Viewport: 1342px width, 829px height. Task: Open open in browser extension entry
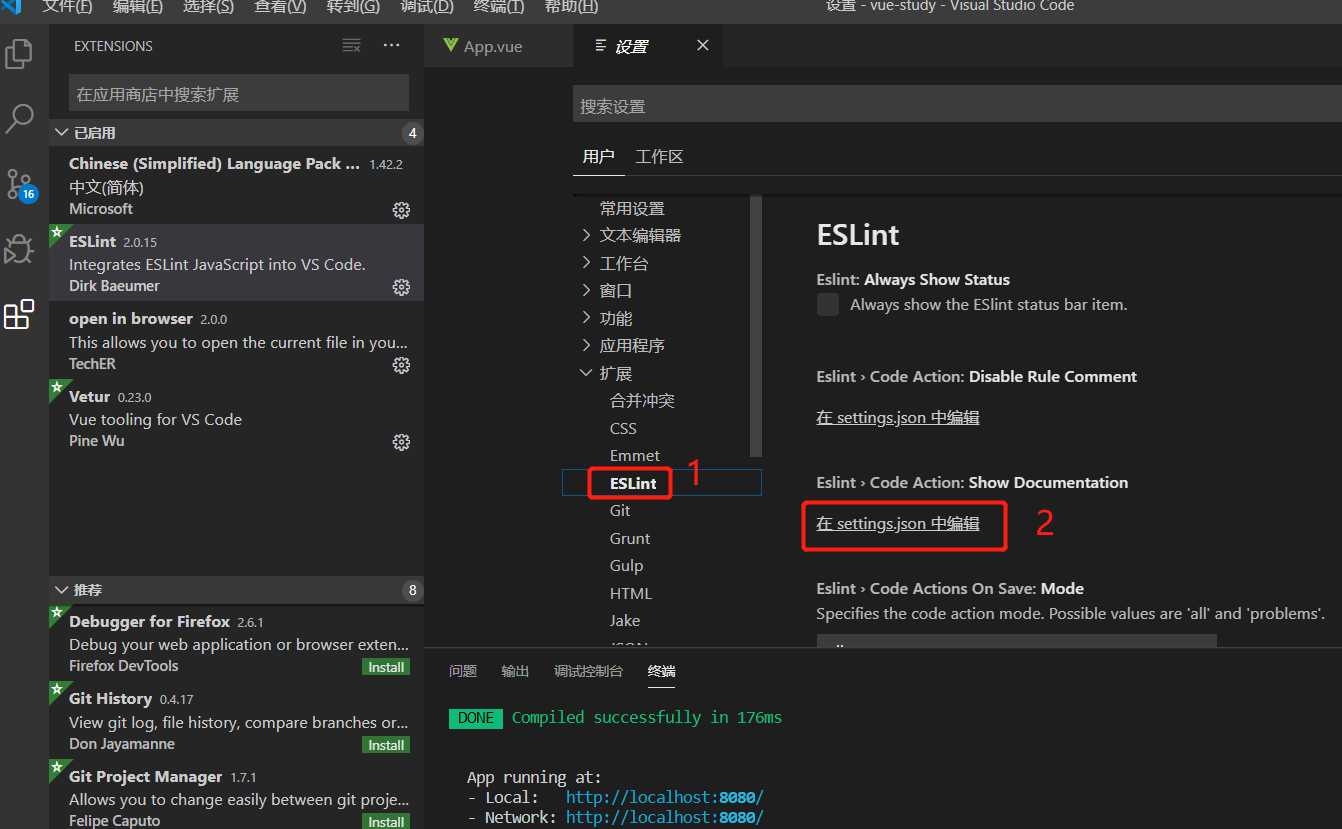click(236, 340)
